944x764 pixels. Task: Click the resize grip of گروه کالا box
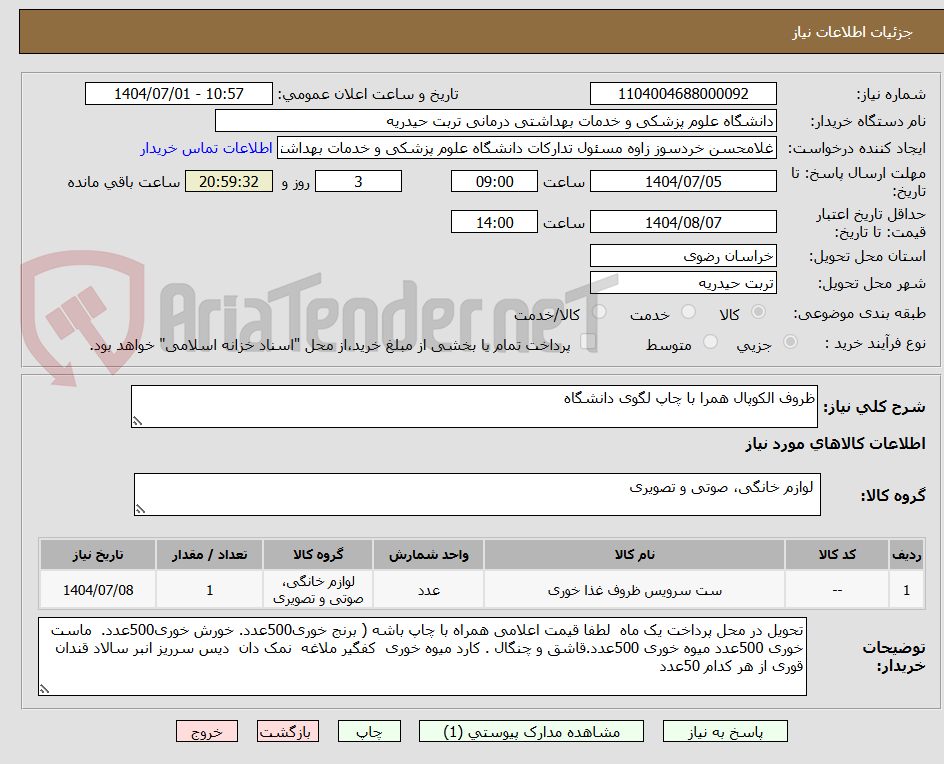140,509
